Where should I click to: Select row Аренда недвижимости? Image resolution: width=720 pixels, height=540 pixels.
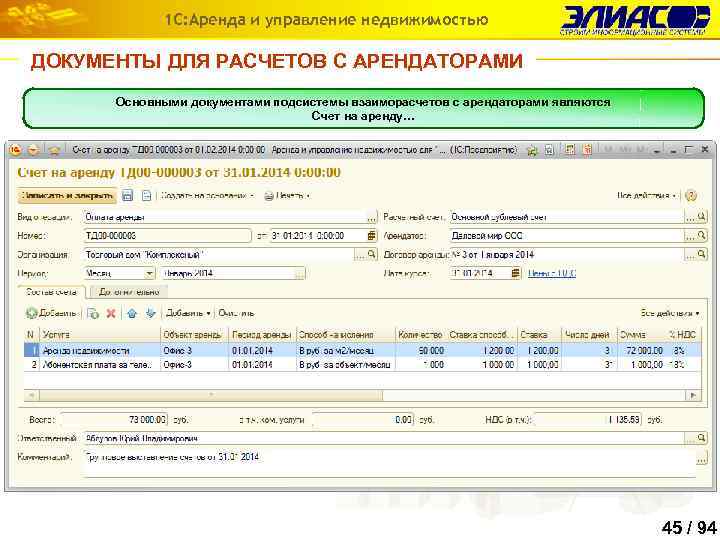pyautogui.click(x=363, y=350)
